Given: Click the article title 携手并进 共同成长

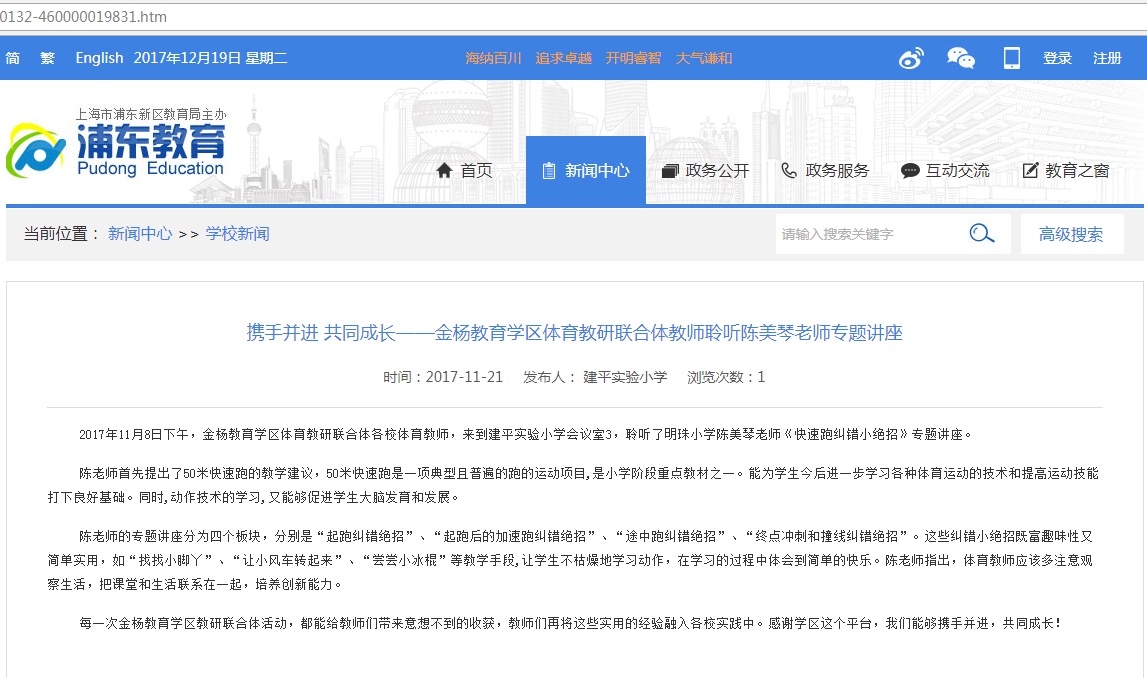Looking at the screenshot, I should (574, 333).
